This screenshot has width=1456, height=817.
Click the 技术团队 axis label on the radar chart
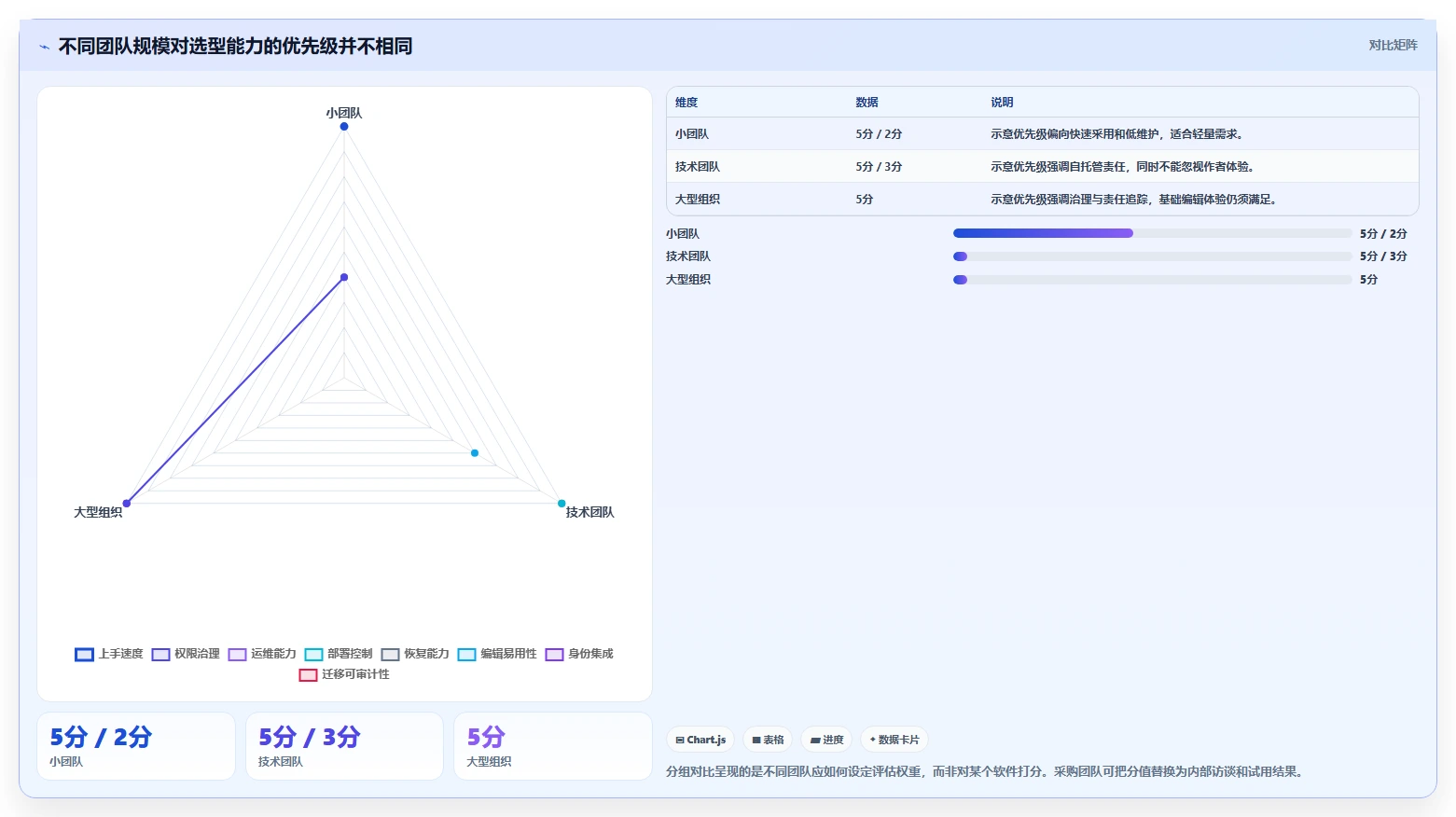tap(589, 512)
